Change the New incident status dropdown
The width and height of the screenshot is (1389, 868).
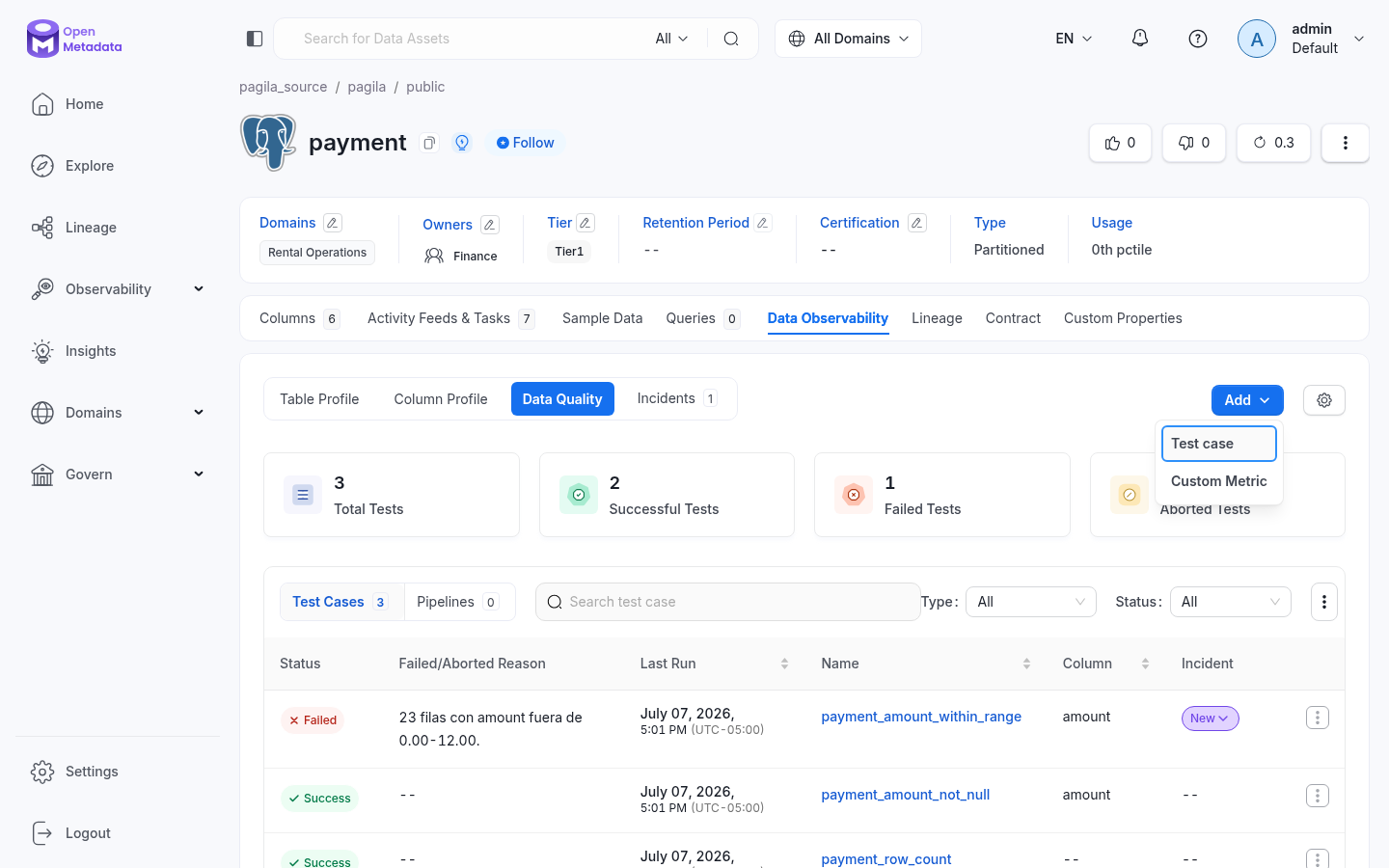pyautogui.click(x=1210, y=719)
